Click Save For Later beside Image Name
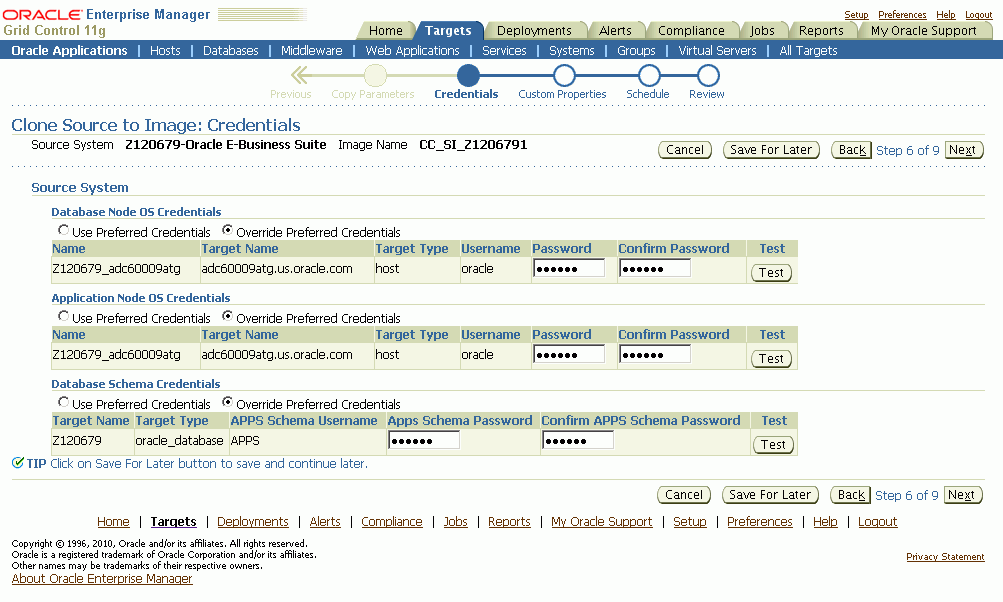The image size is (1003, 602). point(771,150)
